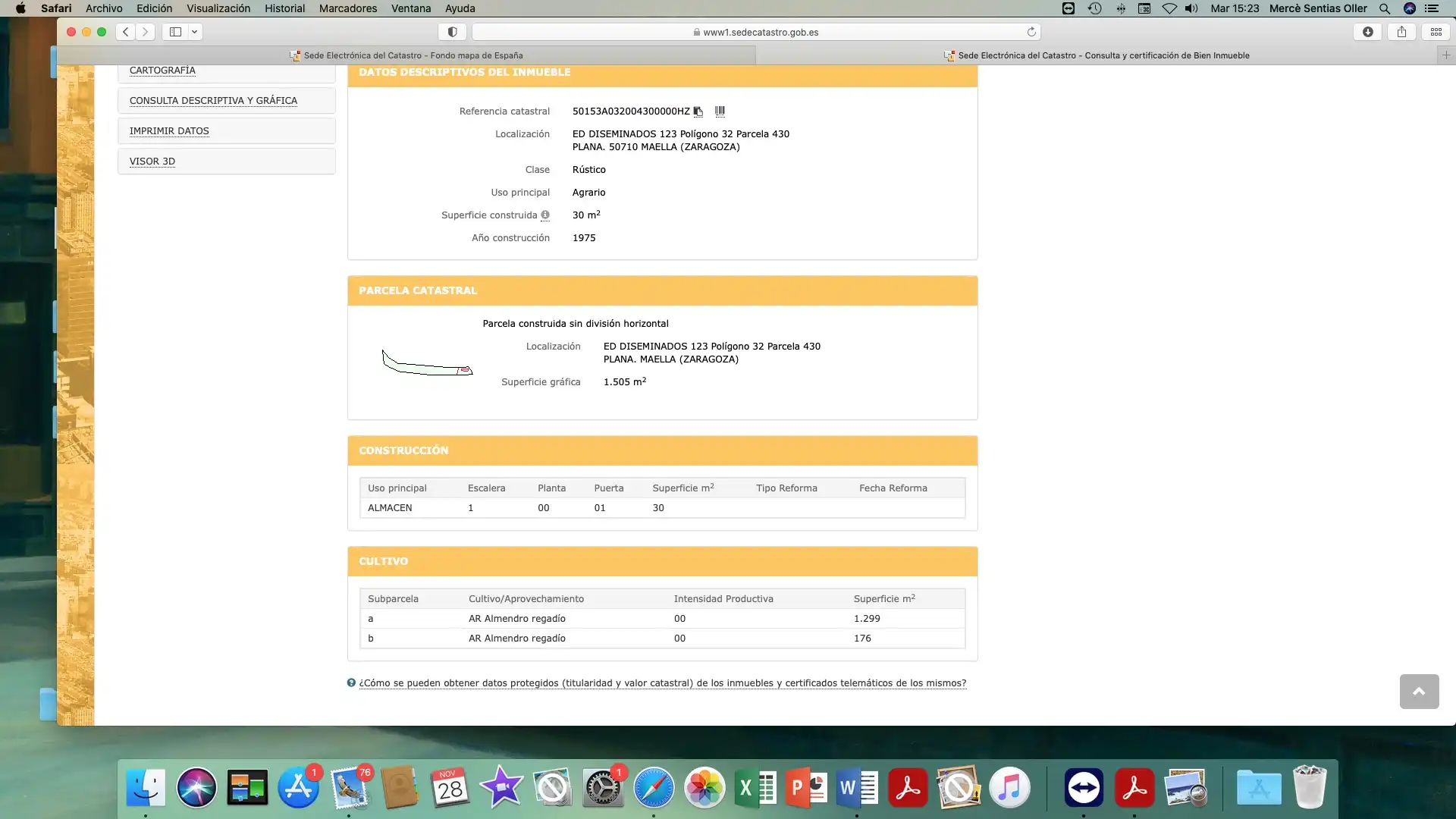This screenshot has height=819, width=1456.
Task: Open the Historial menu
Action: pos(284,8)
